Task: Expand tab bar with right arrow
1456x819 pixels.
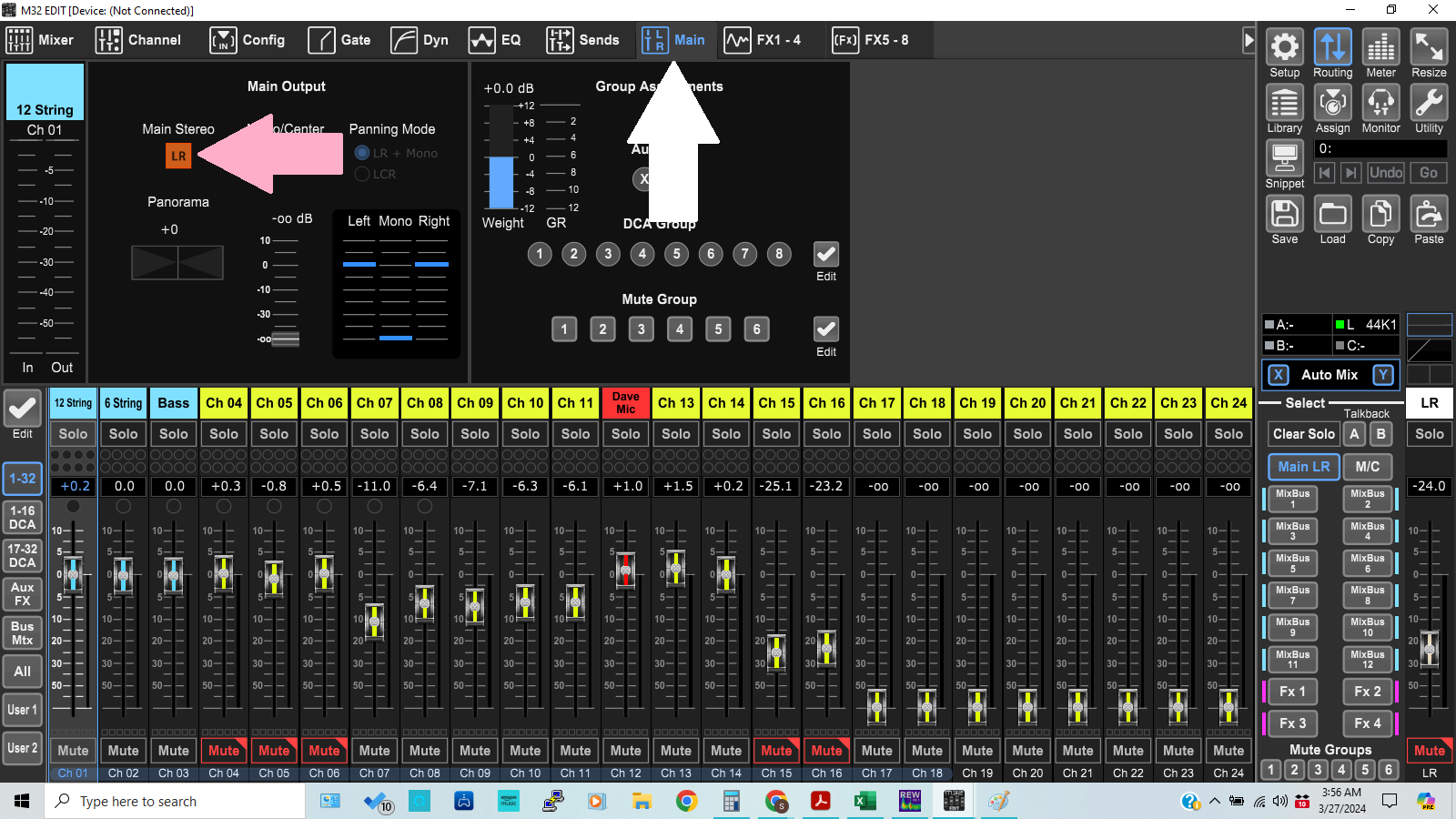Action: 1249,40
